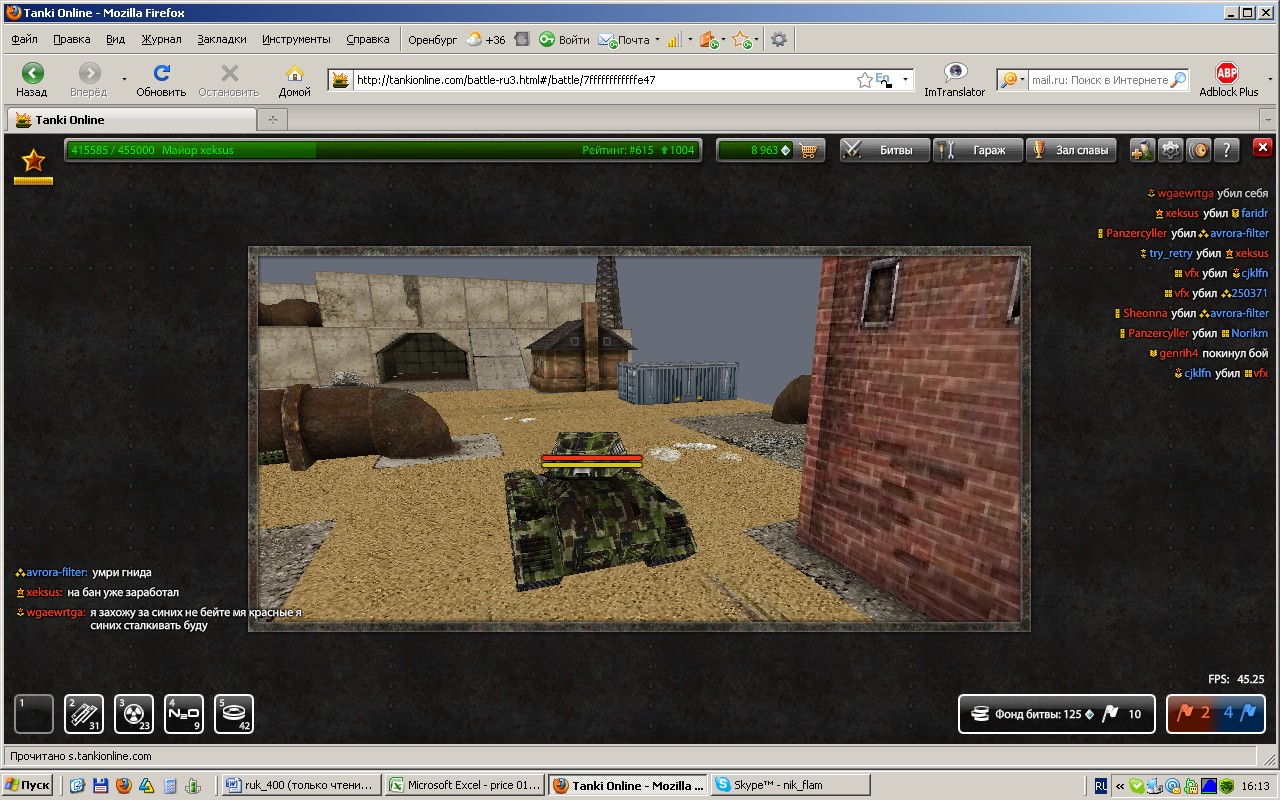Click the experience progress bar
Screen dimensions: 1280x800
[x=382, y=150]
